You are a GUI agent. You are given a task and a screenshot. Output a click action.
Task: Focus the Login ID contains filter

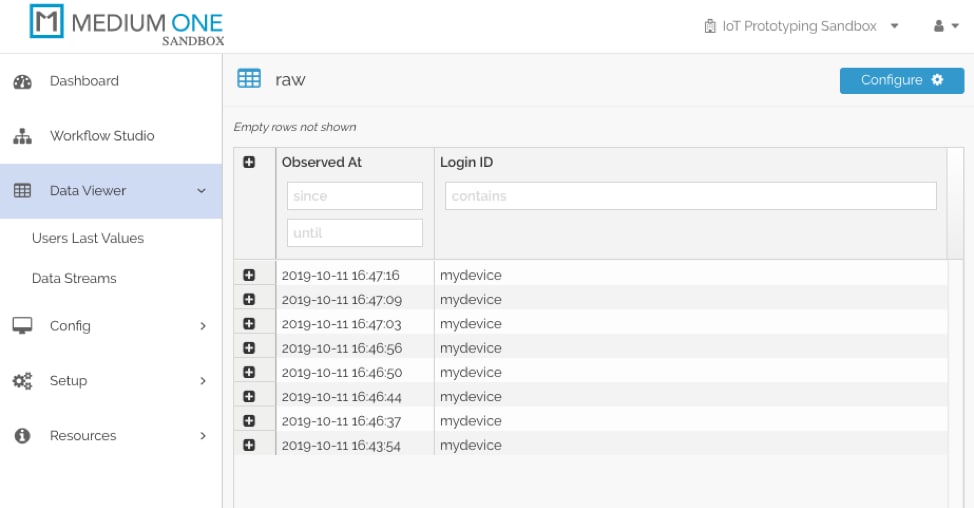[x=690, y=196]
